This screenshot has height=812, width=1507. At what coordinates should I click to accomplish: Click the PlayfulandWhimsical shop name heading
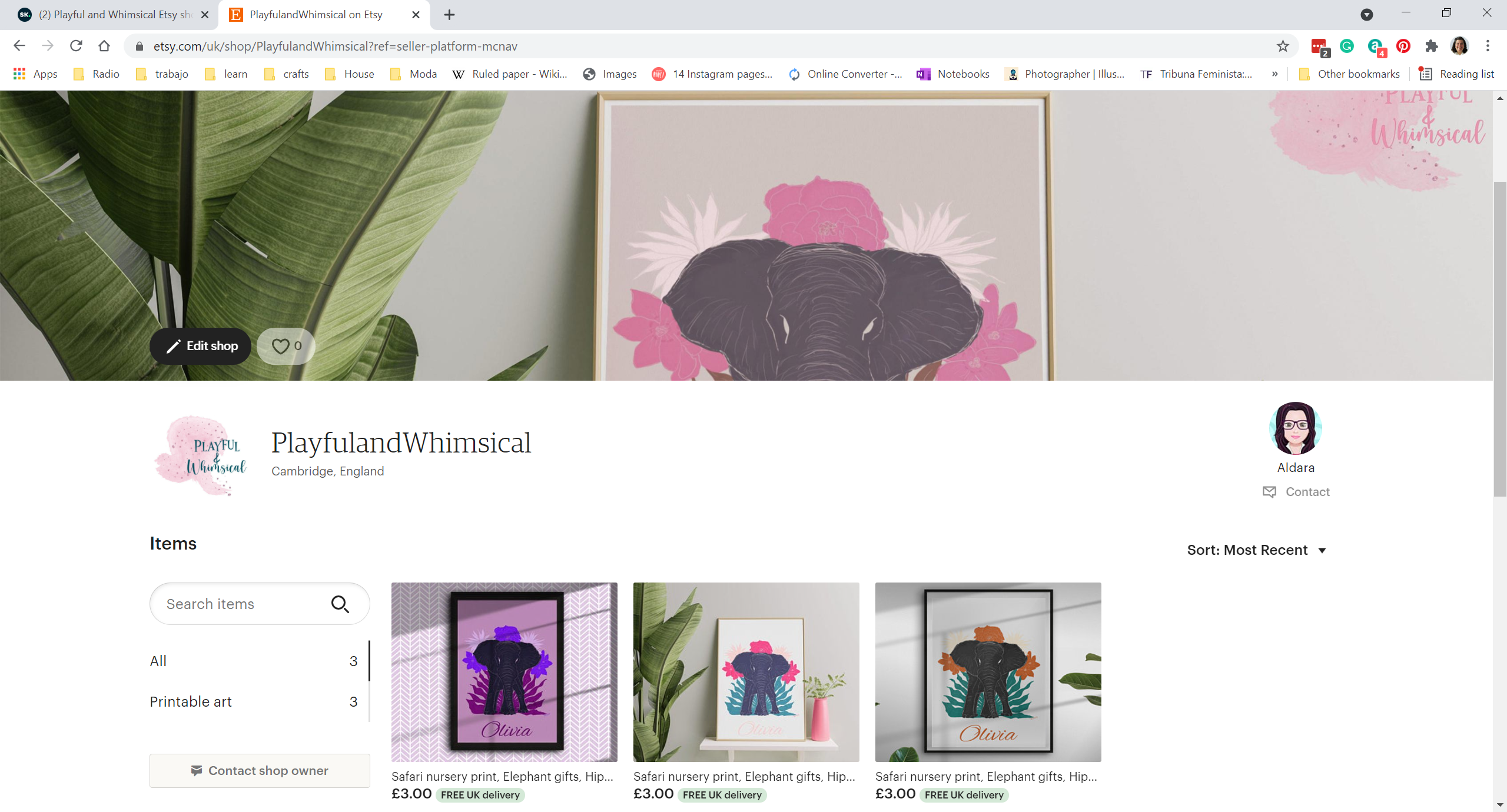tap(401, 442)
